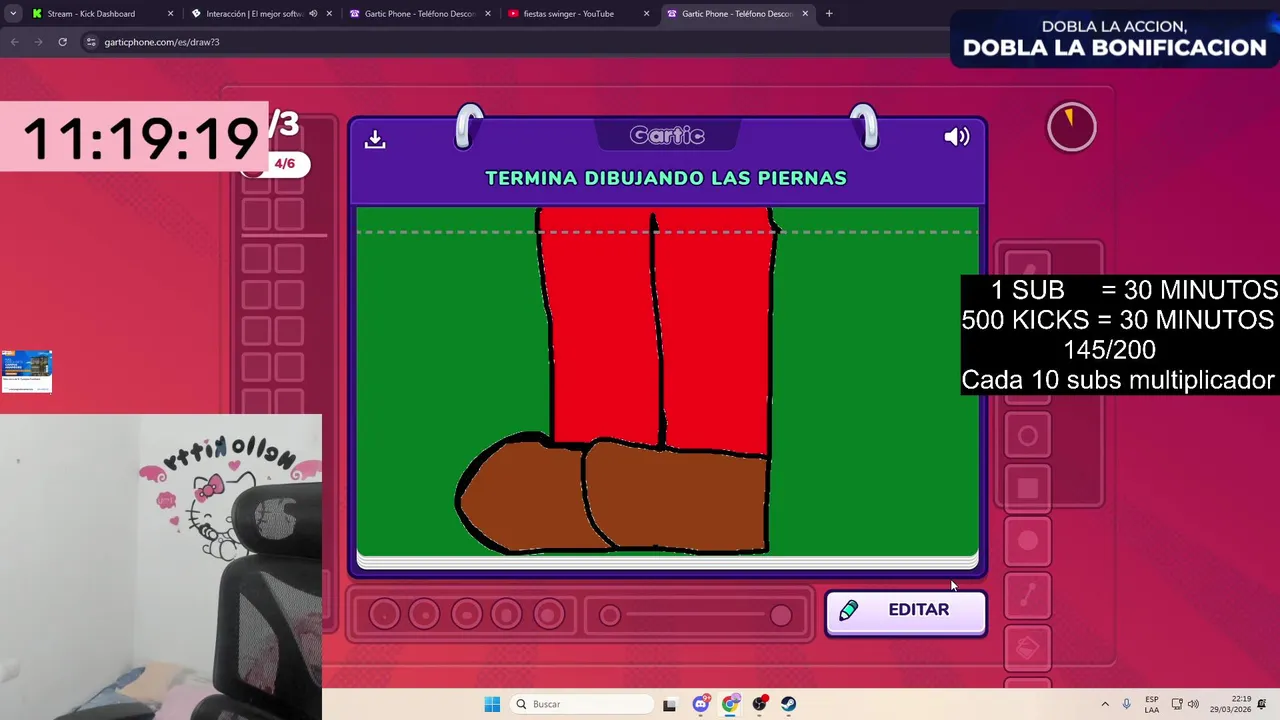Close the active Gartic Phone tab
1280x720 pixels.
(x=805, y=14)
